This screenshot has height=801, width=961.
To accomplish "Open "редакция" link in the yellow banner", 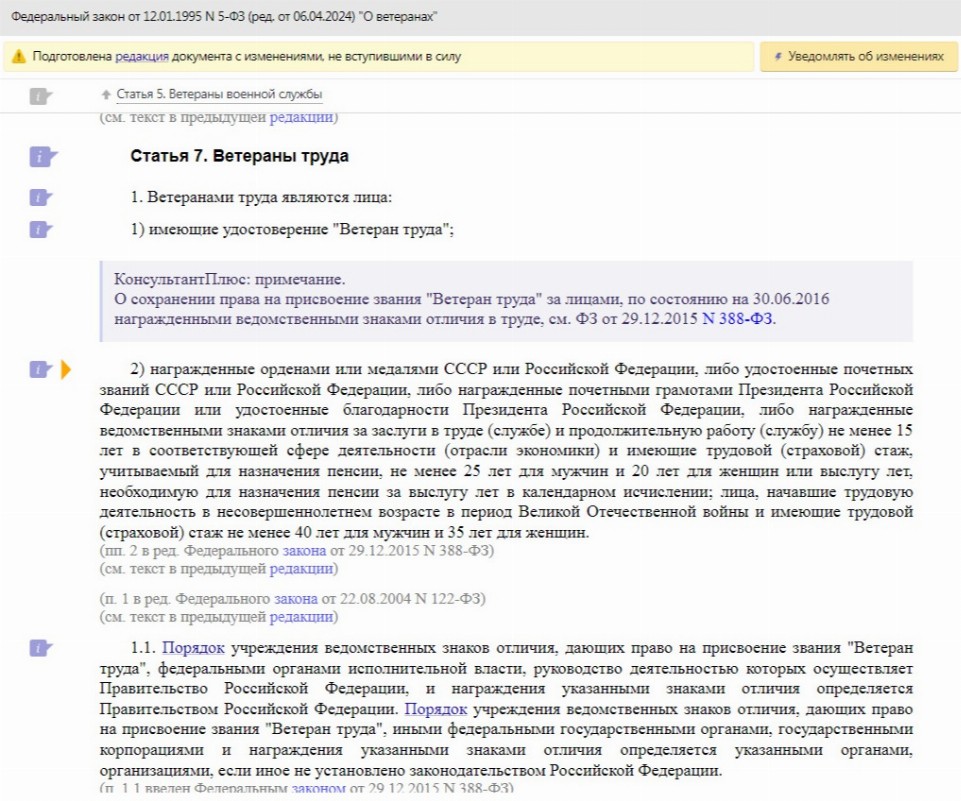I will pos(141,58).
